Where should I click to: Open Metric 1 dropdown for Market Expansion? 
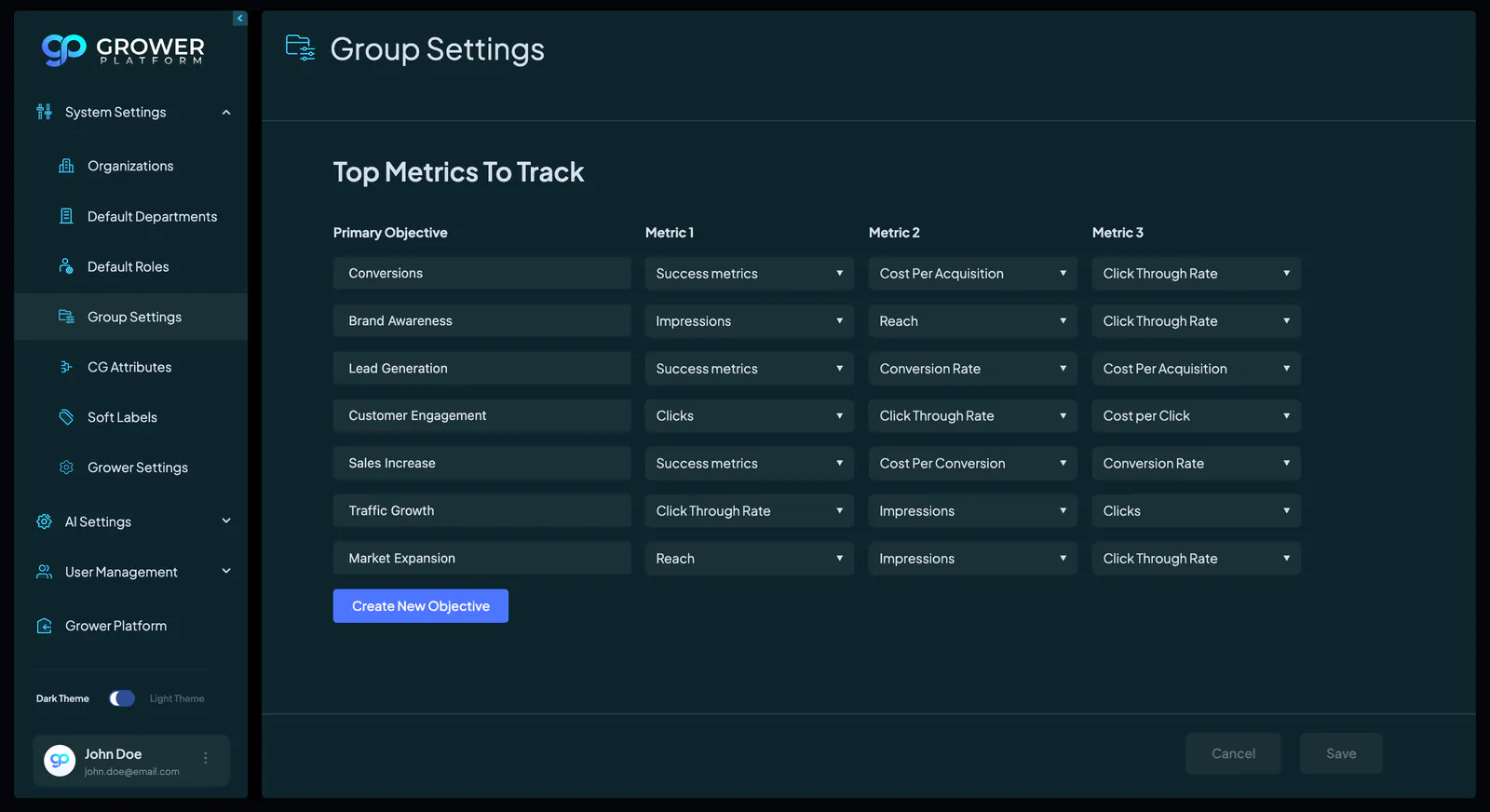(x=750, y=559)
